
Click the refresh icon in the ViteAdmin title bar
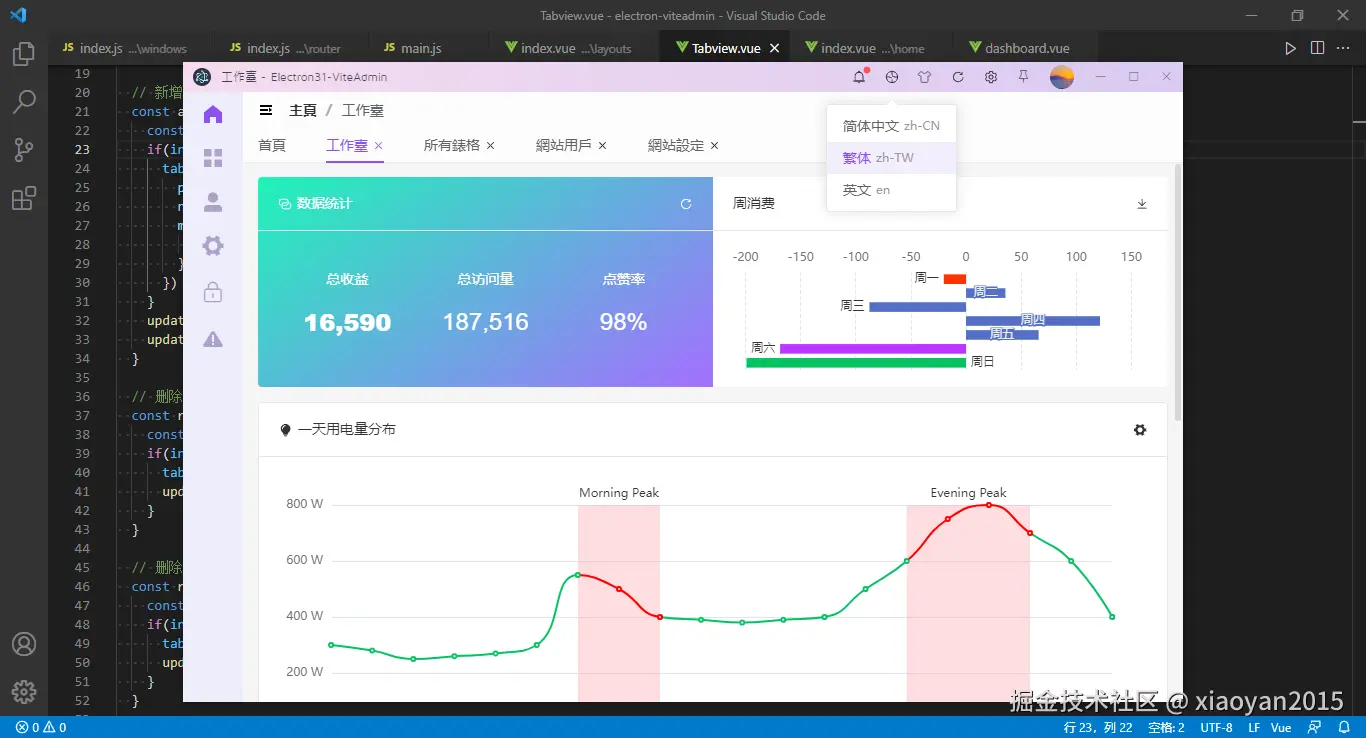click(x=958, y=77)
